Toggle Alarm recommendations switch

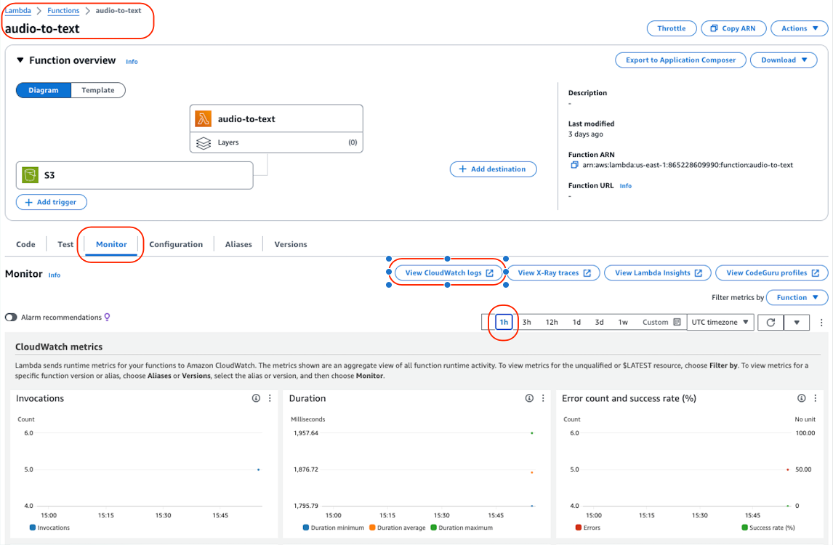tap(11, 317)
